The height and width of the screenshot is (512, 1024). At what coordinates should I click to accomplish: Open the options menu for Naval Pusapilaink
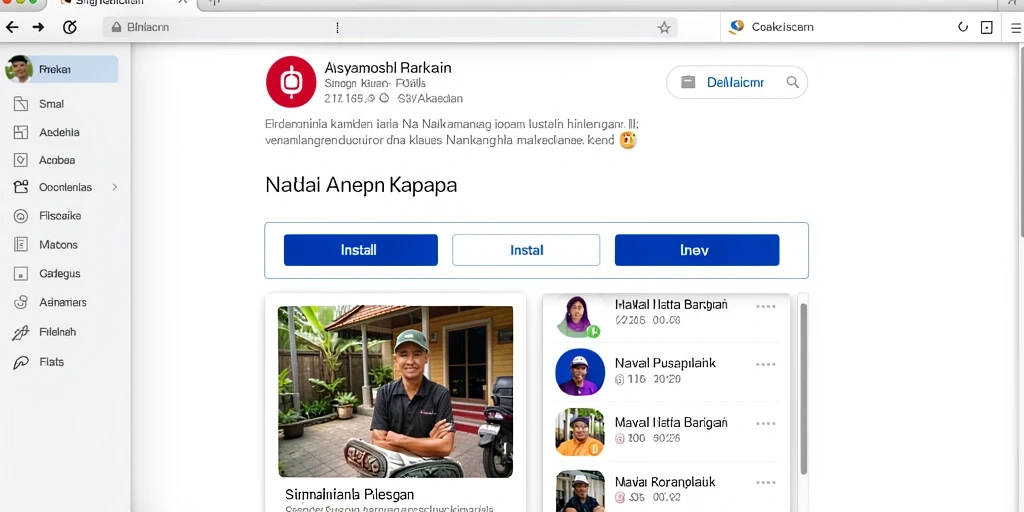(x=765, y=364)
